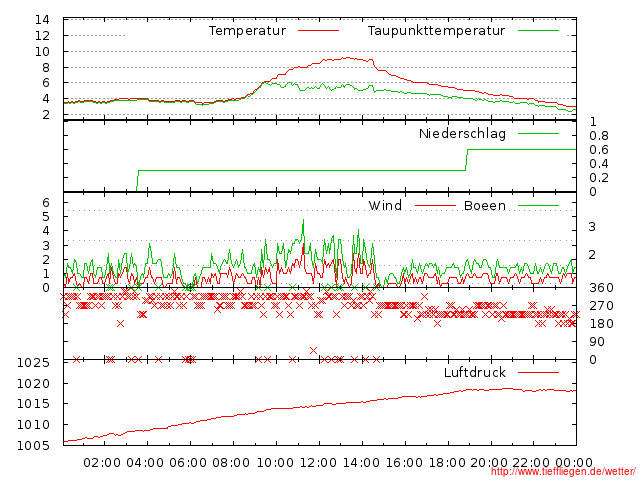Click the 12 temperature axis value
Screen dimensions: 640x480
[42, 36]
